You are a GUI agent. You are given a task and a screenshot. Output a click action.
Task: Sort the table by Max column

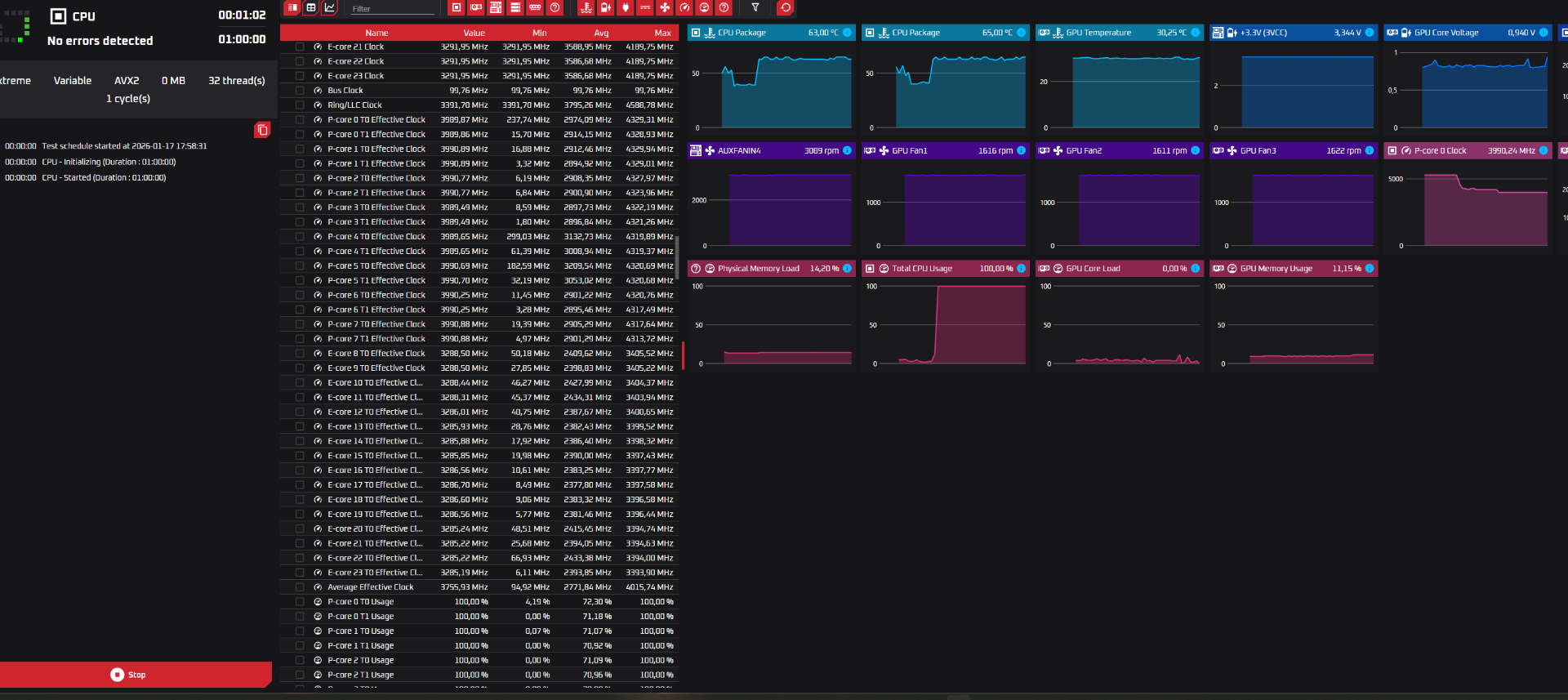pyautogui.click(x=662, y=33)
